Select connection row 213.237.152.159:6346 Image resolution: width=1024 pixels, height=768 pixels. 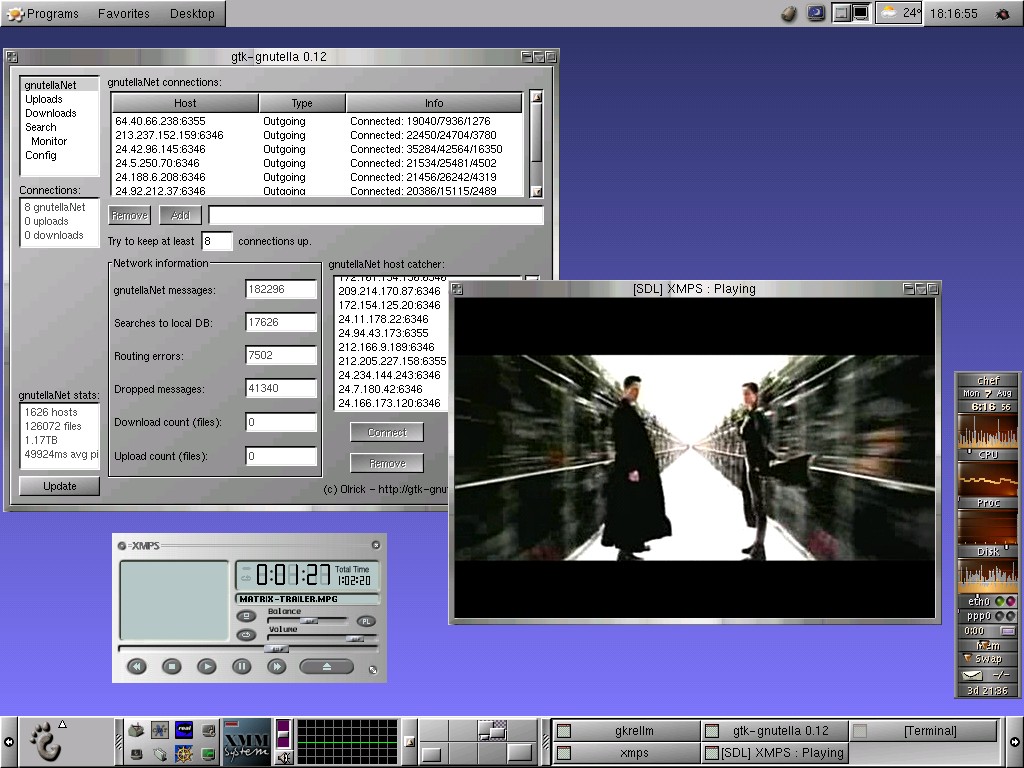pyautogui.click(x=317, y=135)
